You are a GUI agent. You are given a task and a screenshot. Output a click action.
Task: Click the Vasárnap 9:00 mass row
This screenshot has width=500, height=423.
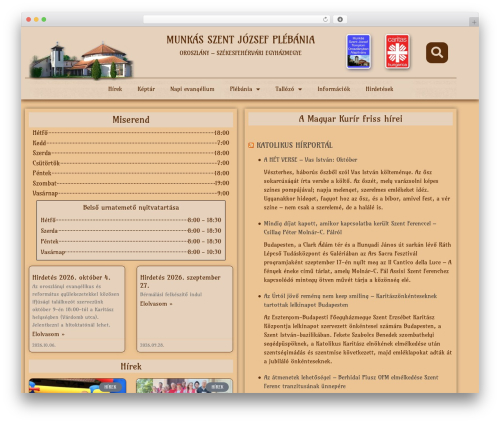[x=131, y=193]
